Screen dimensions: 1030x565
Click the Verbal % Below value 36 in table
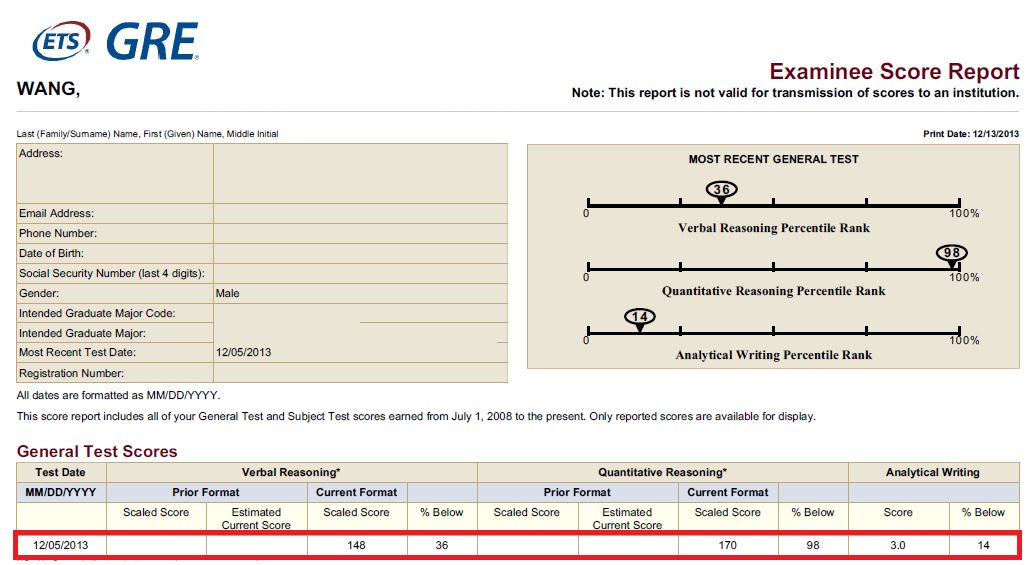click(x=441, y=545)
